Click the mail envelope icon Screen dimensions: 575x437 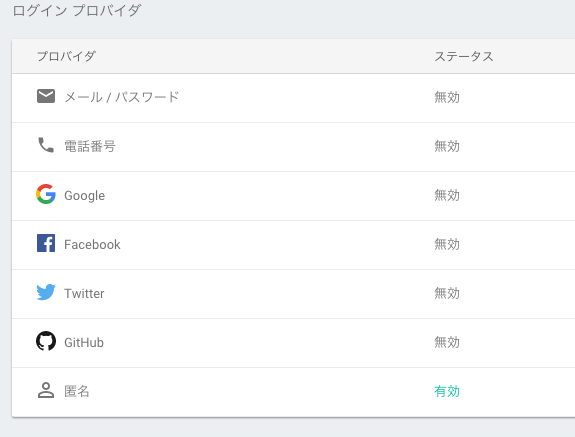46,96
